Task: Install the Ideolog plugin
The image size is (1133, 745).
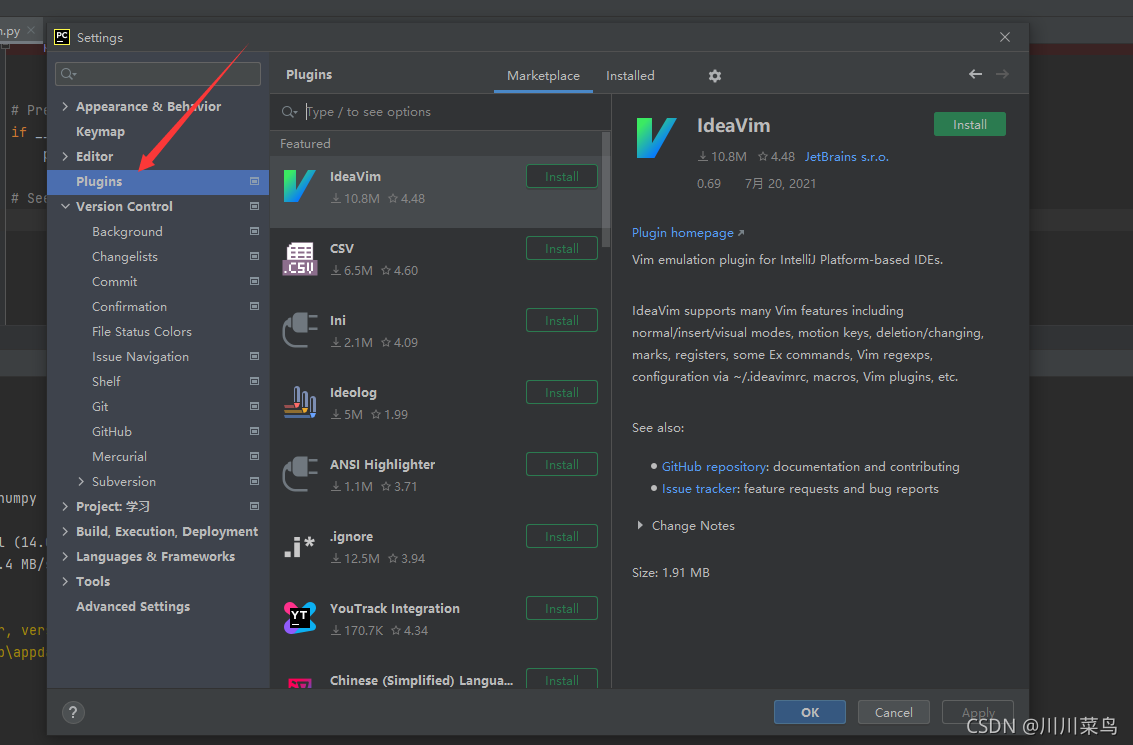Action: click(x=561, y=392)
